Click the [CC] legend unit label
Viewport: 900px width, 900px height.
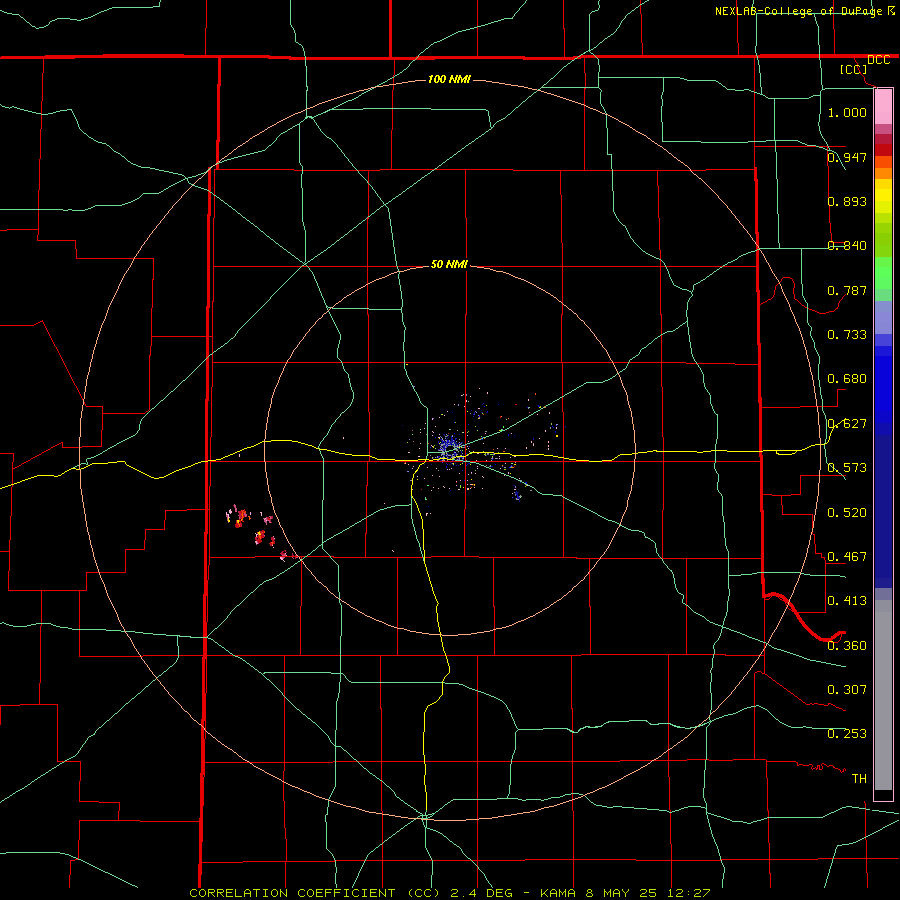click(854, 69)
